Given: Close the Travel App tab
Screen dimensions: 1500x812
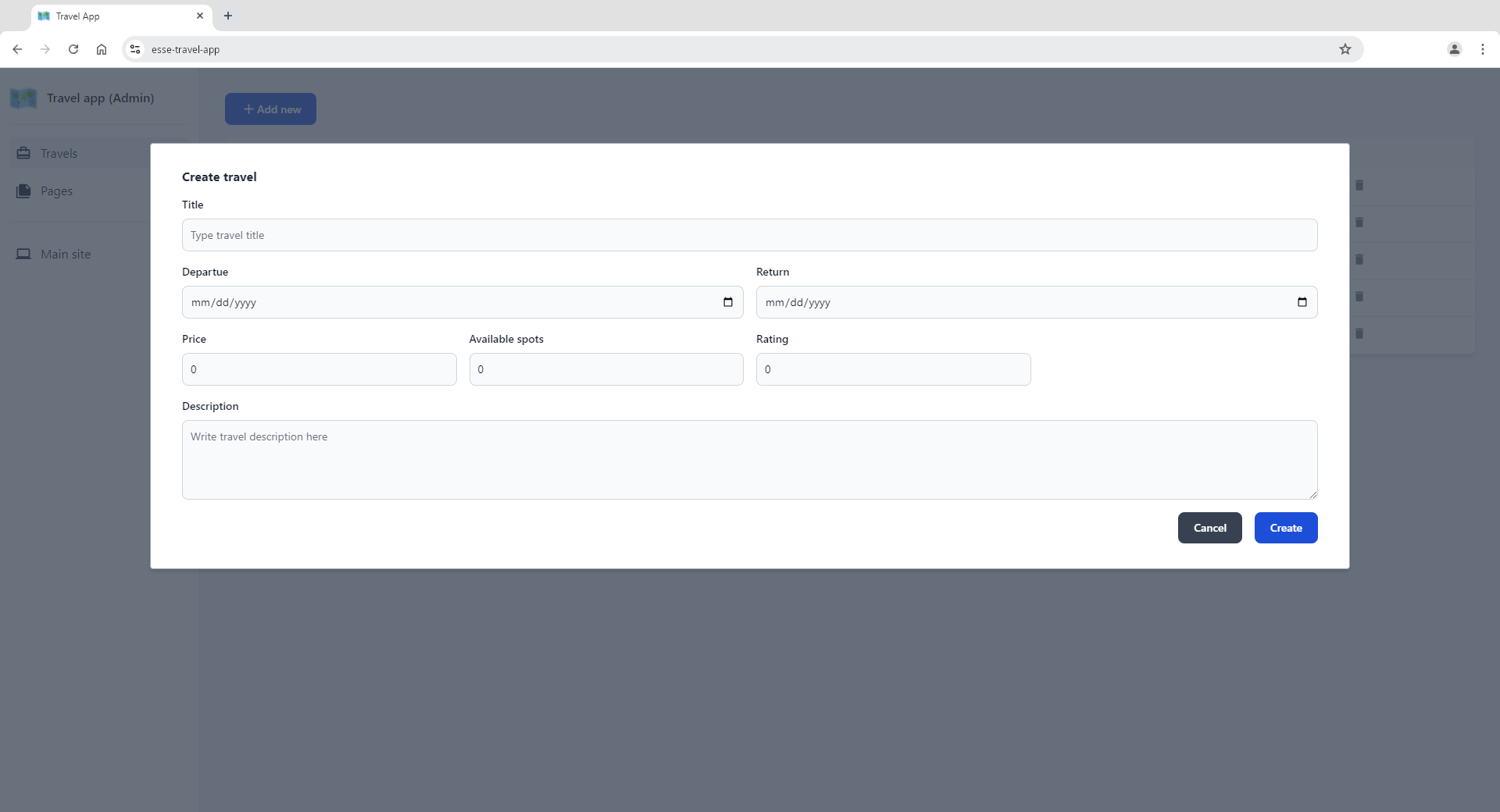Looking at the screenshot, I should 200,16.
